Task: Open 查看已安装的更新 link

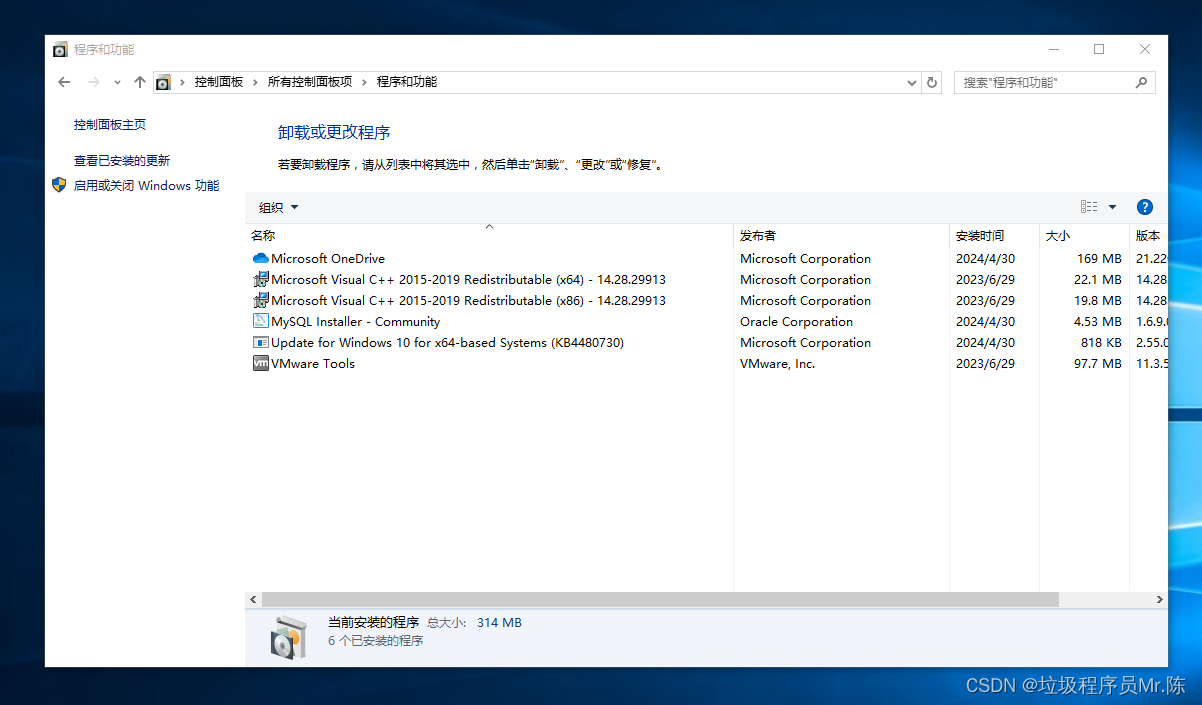Action: [x=122, y=160]
